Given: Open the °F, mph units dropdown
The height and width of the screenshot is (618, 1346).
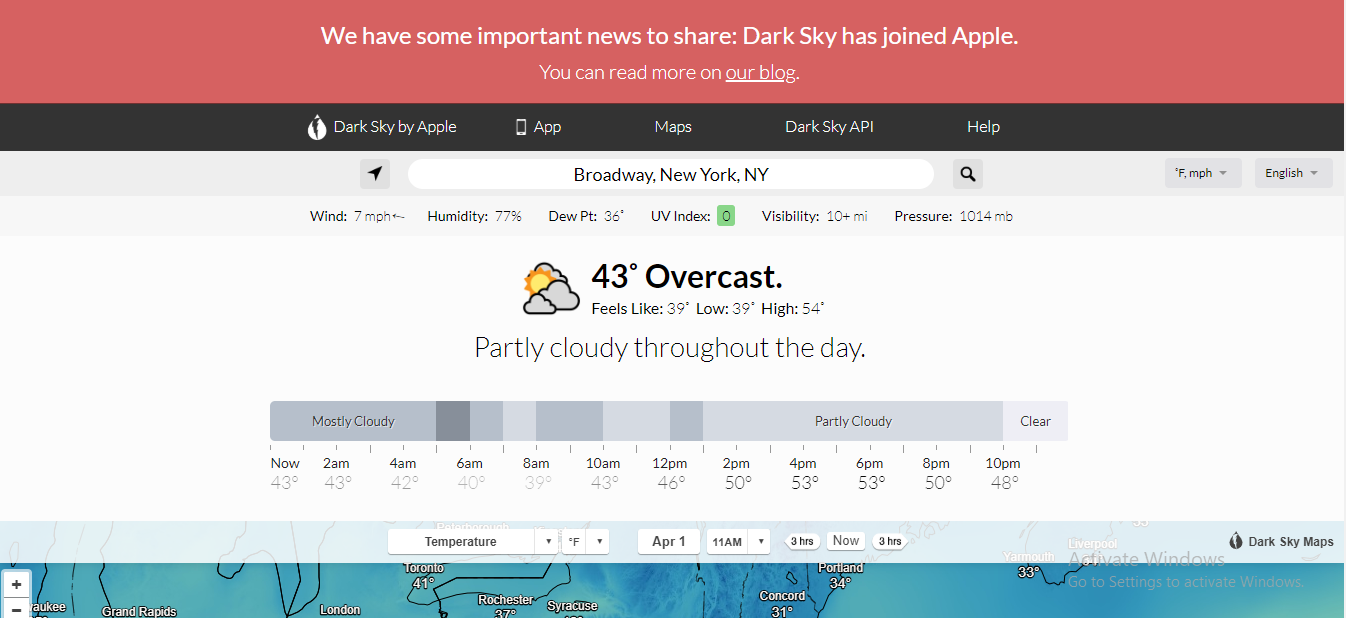Looking at the screenshot, I should pos(1203,173).
